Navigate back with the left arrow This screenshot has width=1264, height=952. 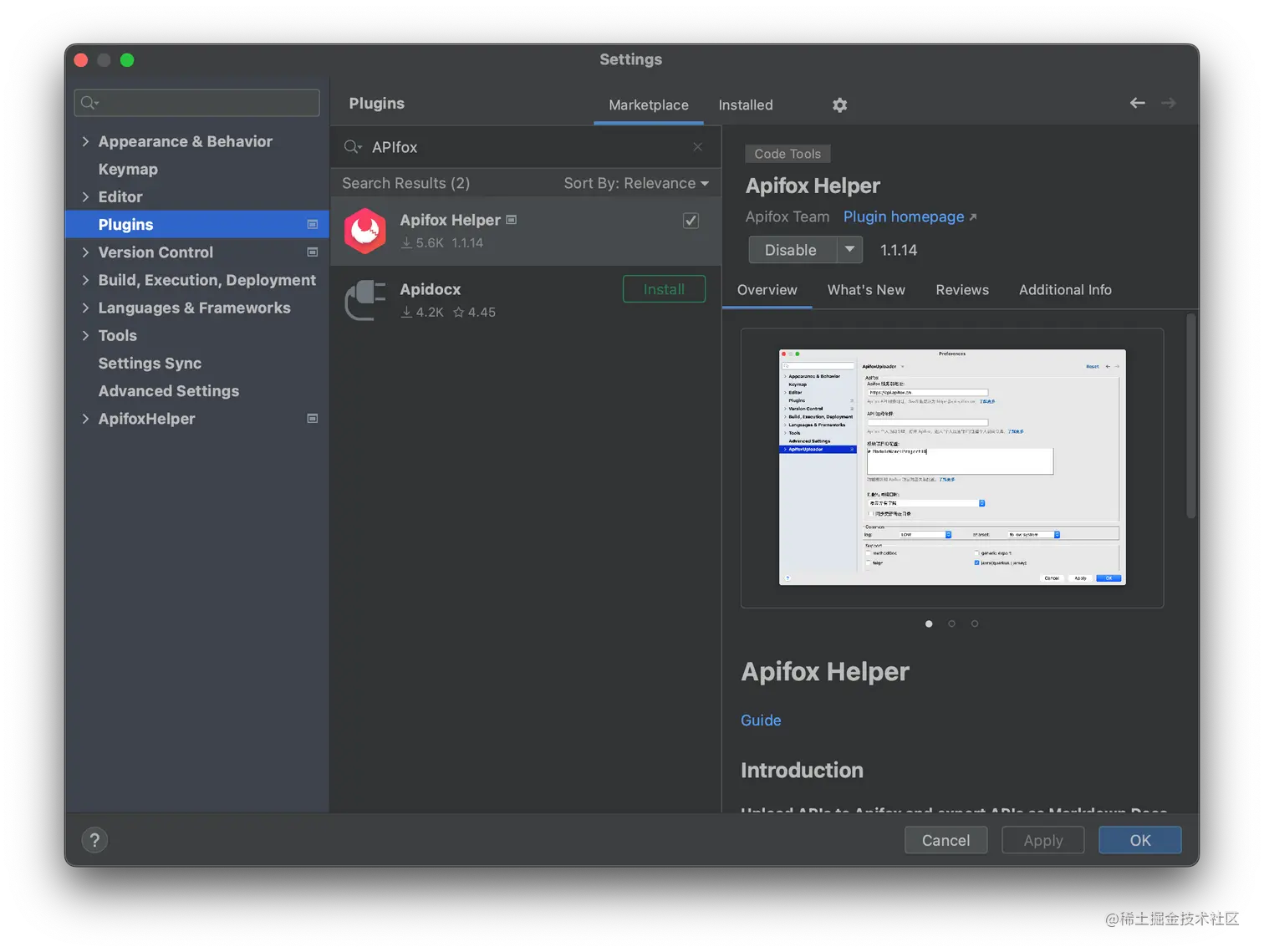coord(1137,103)
